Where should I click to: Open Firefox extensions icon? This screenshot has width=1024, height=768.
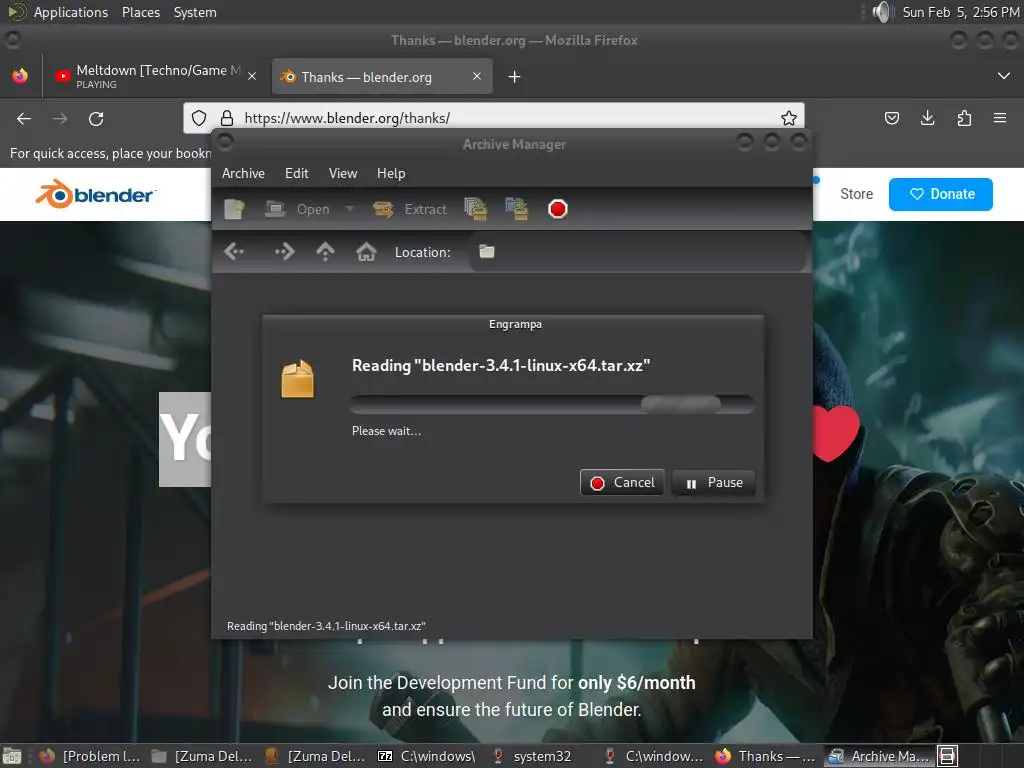pyautogui.click(x=964, y=118)
